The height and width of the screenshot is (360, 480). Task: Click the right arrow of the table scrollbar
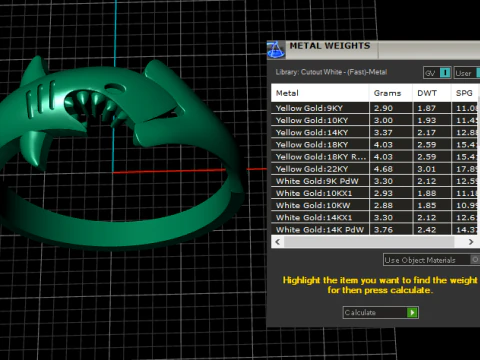coord(471,242)
